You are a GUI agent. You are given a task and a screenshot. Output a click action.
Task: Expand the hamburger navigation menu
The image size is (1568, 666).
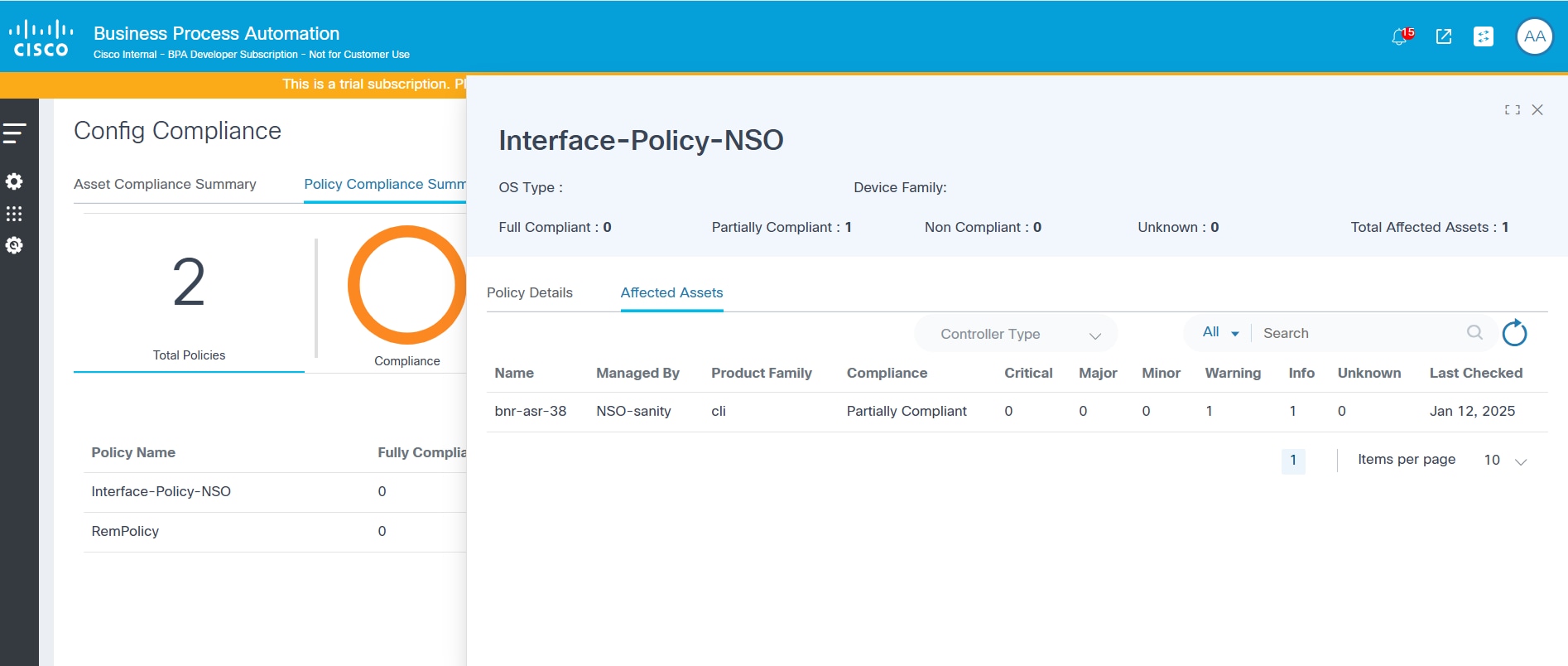15,133
